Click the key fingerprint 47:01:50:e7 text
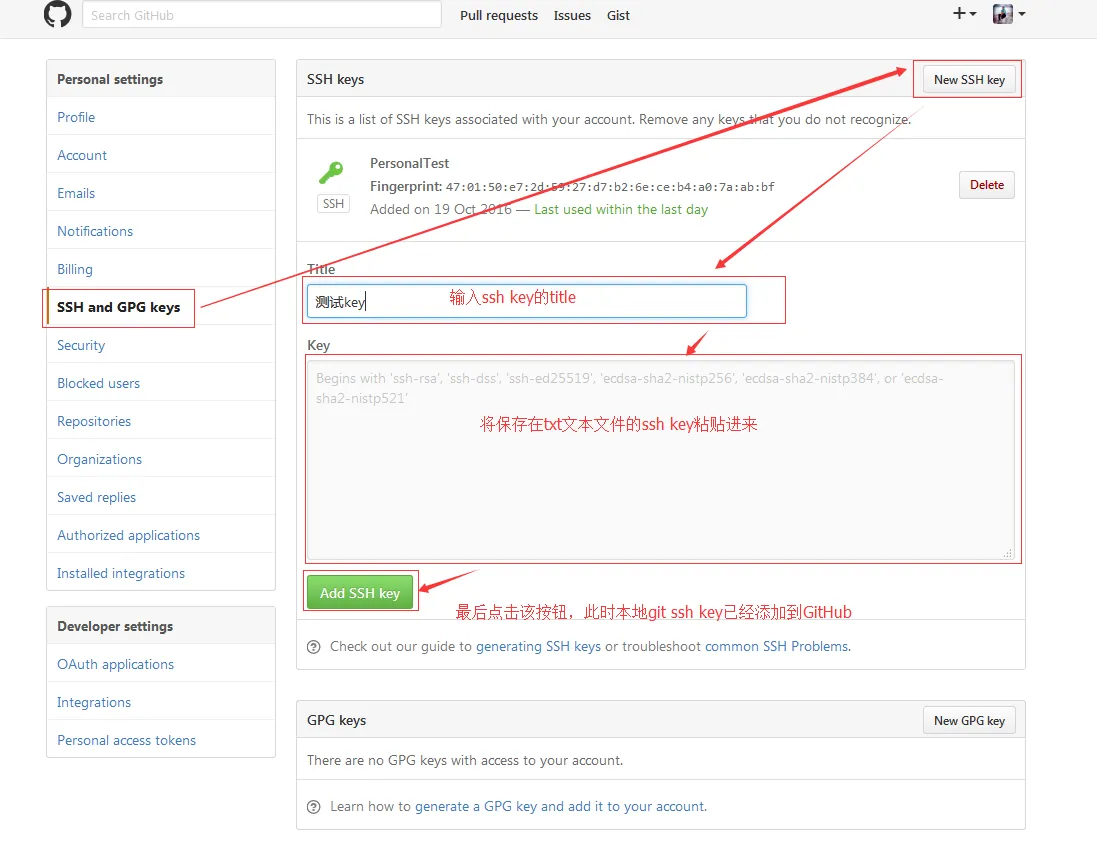 [610, 187]
